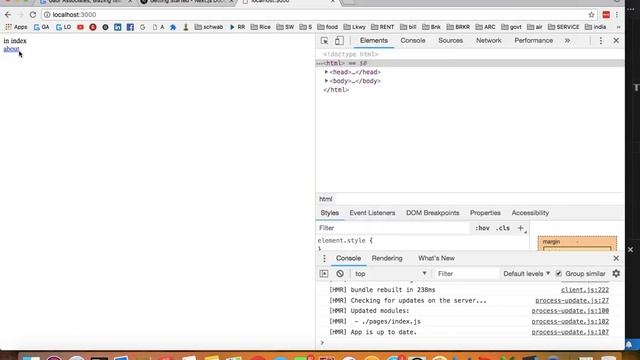
Task: Click the styles Filter input
Action: coord(393,228)
